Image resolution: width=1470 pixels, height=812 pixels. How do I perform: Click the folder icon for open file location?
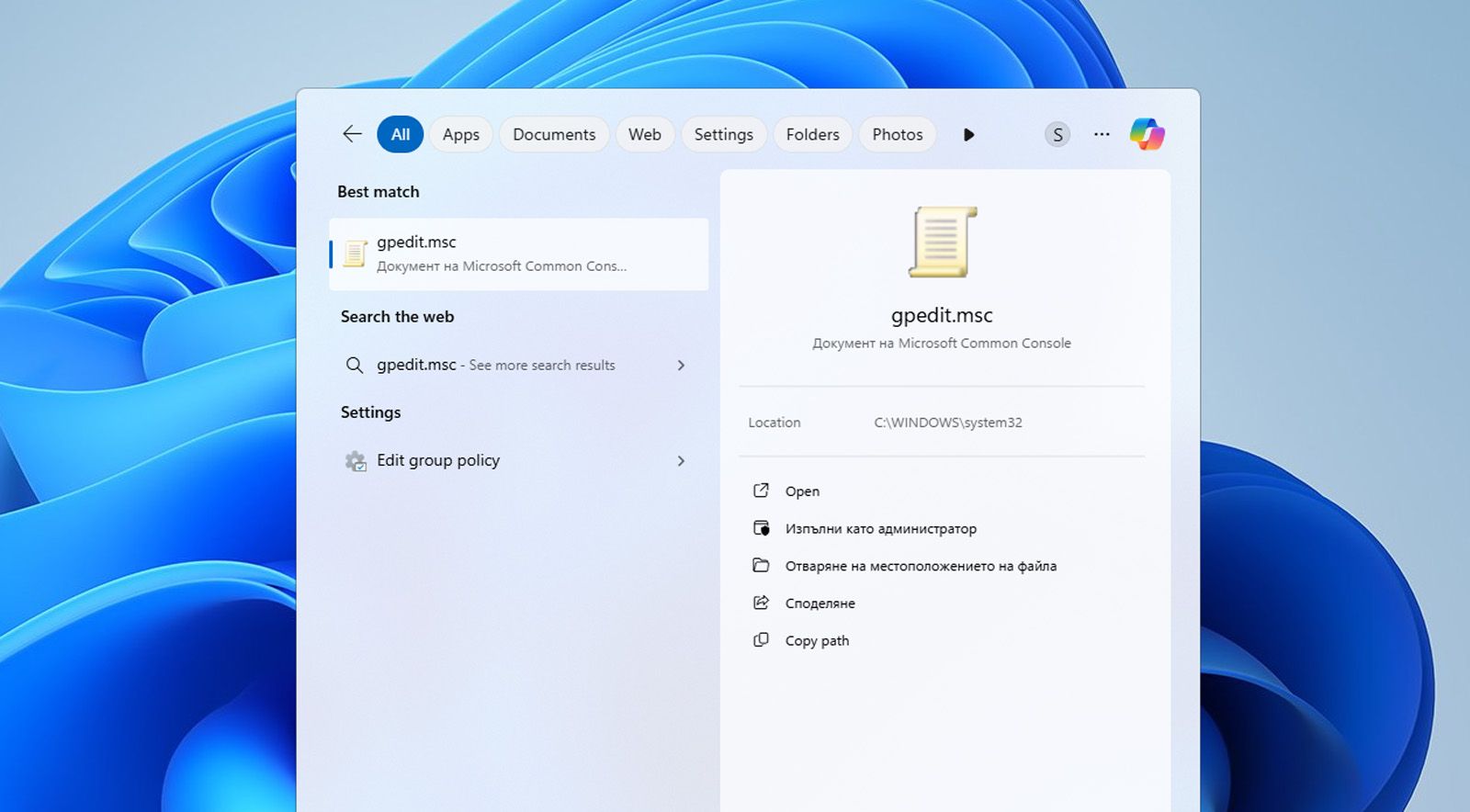761,565
